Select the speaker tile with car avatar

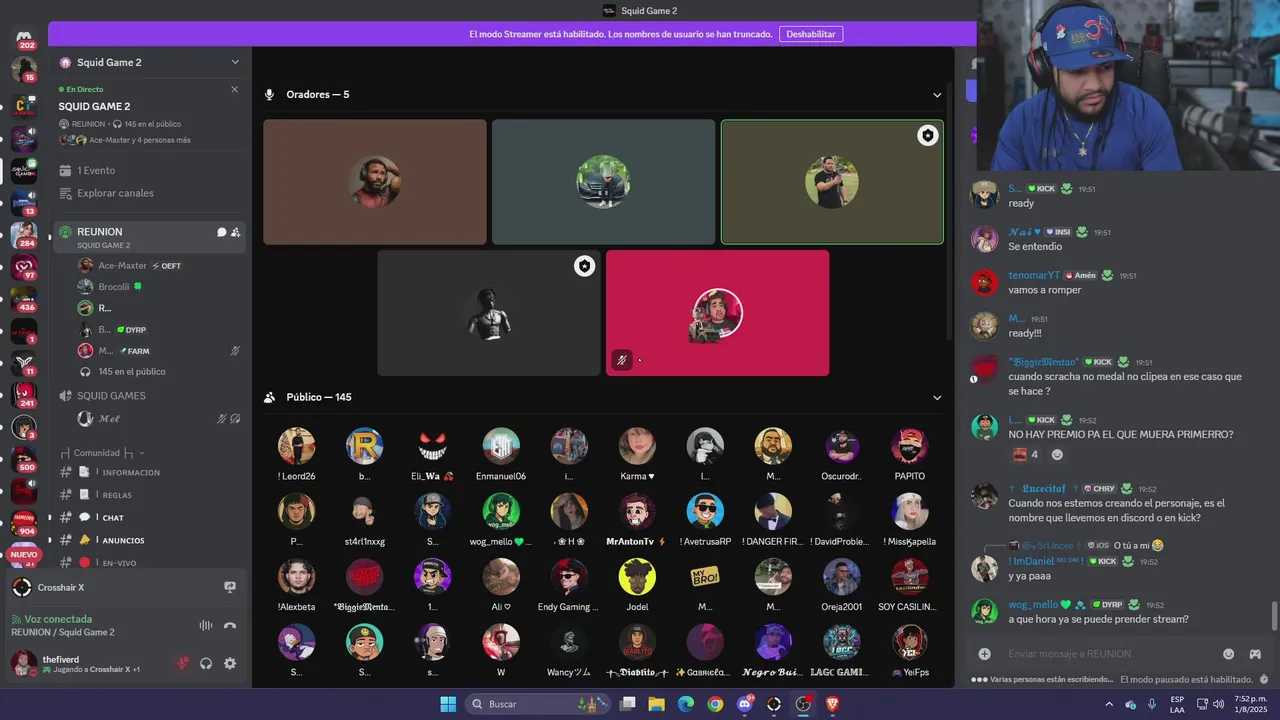point(603,182)
